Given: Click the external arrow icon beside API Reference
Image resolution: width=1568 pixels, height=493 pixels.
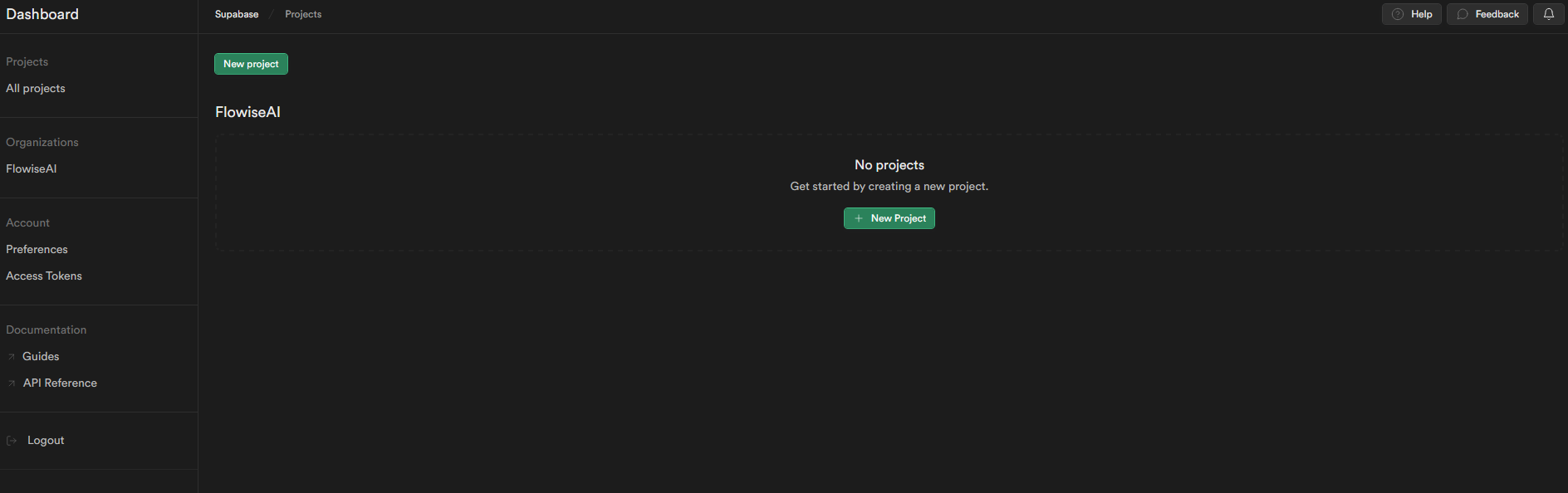Looking at the screenshot, I should [12, 383].
